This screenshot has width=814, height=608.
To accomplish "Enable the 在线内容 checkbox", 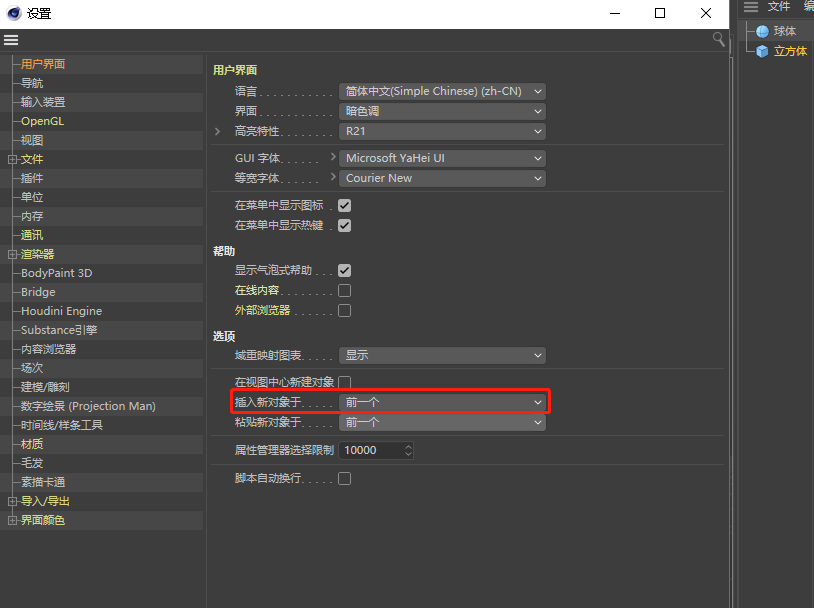I will tap(344, 290).
